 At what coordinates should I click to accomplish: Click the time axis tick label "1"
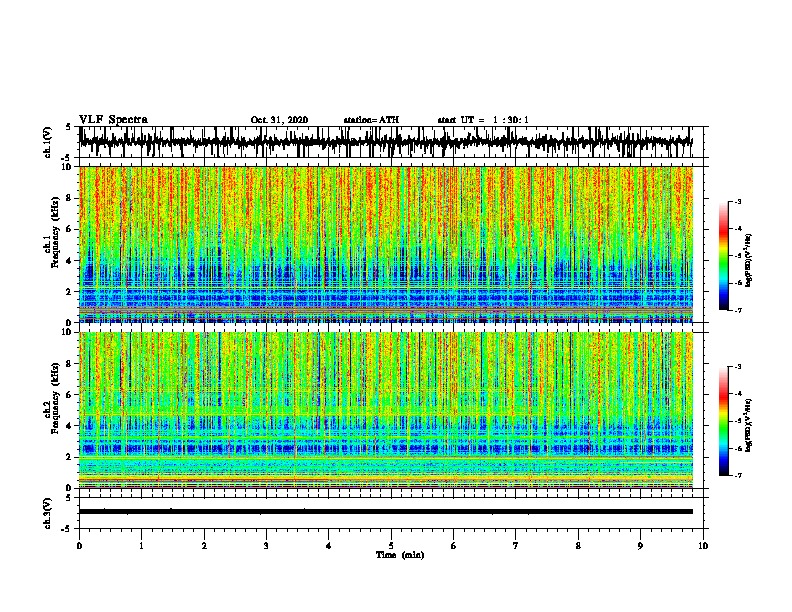[141, 546]
